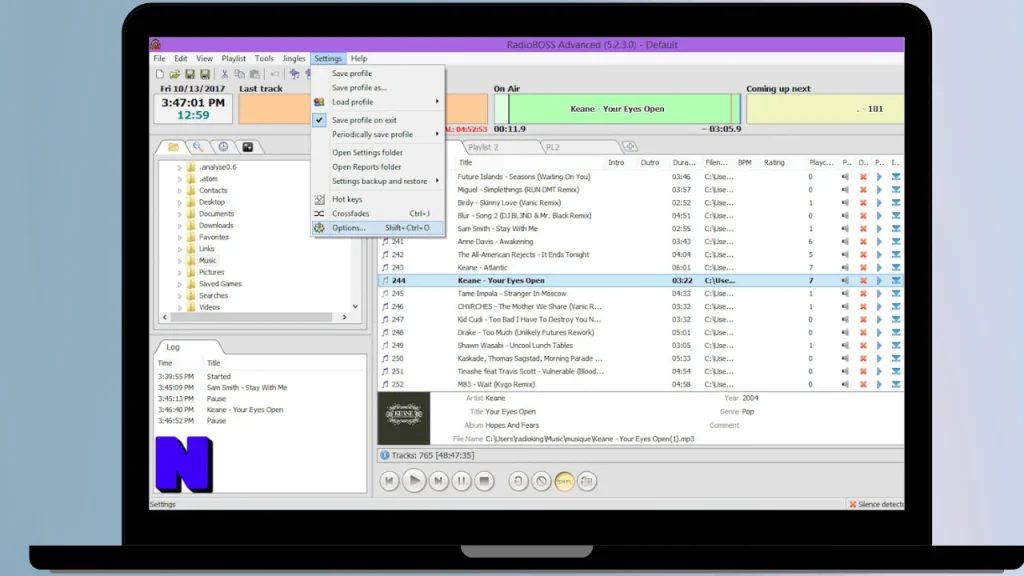1024x576 pixels.
Task: Open the file browser folder tab icon
Action: pos(173,147)
